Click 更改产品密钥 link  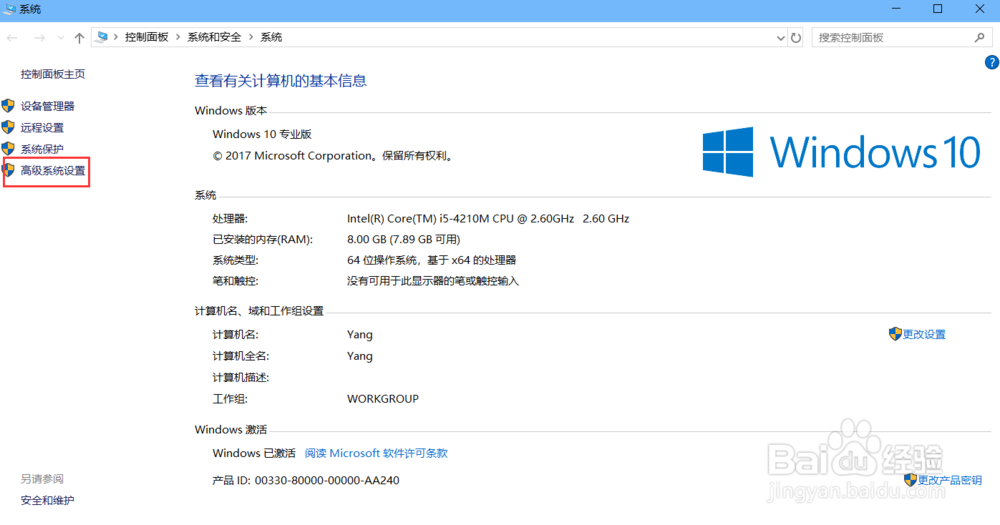(950, 480)
